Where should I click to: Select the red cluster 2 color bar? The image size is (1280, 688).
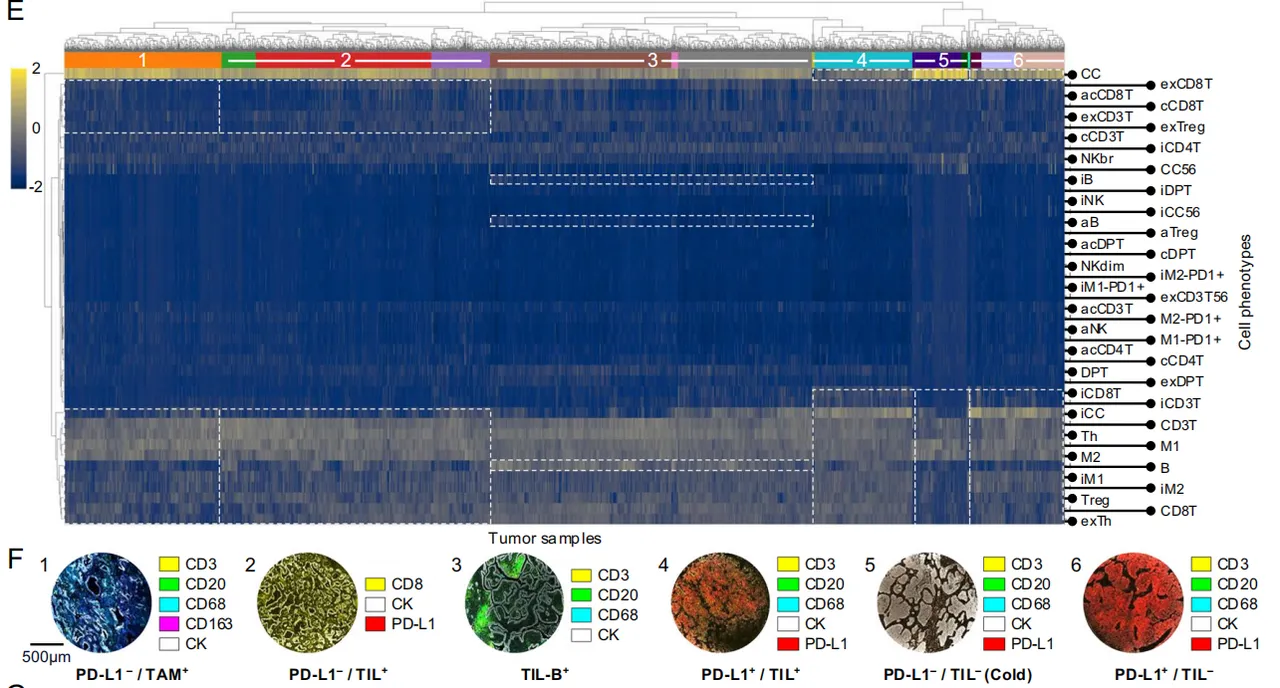[x=344, y=61]
